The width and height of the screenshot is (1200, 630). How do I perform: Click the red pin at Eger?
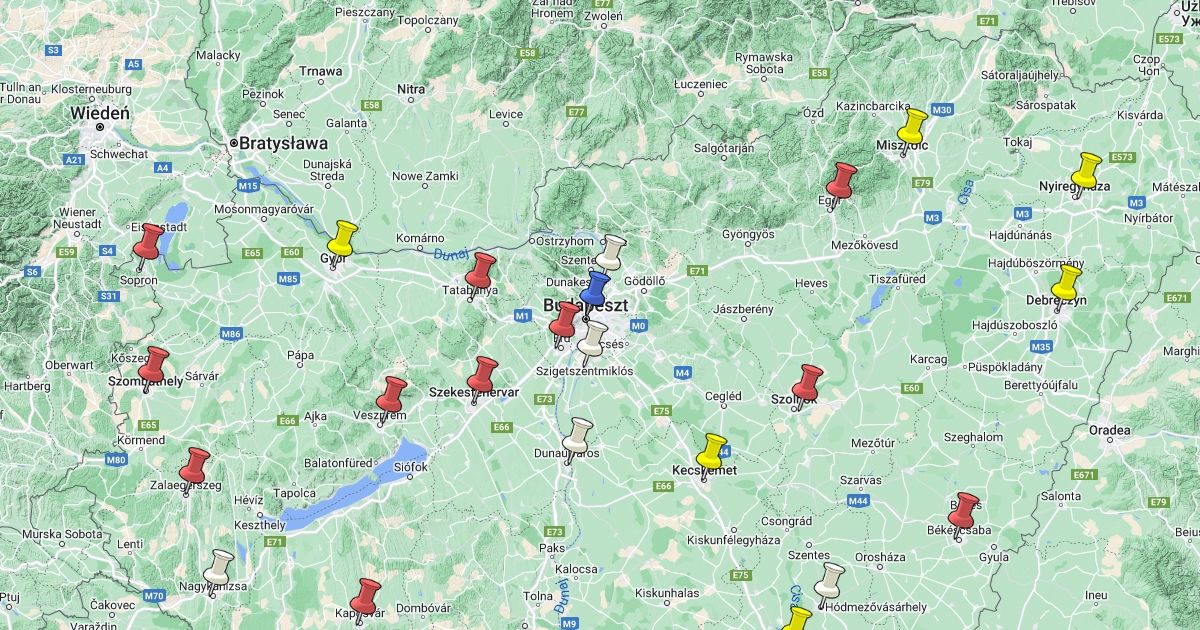click(x=842, y=181)
